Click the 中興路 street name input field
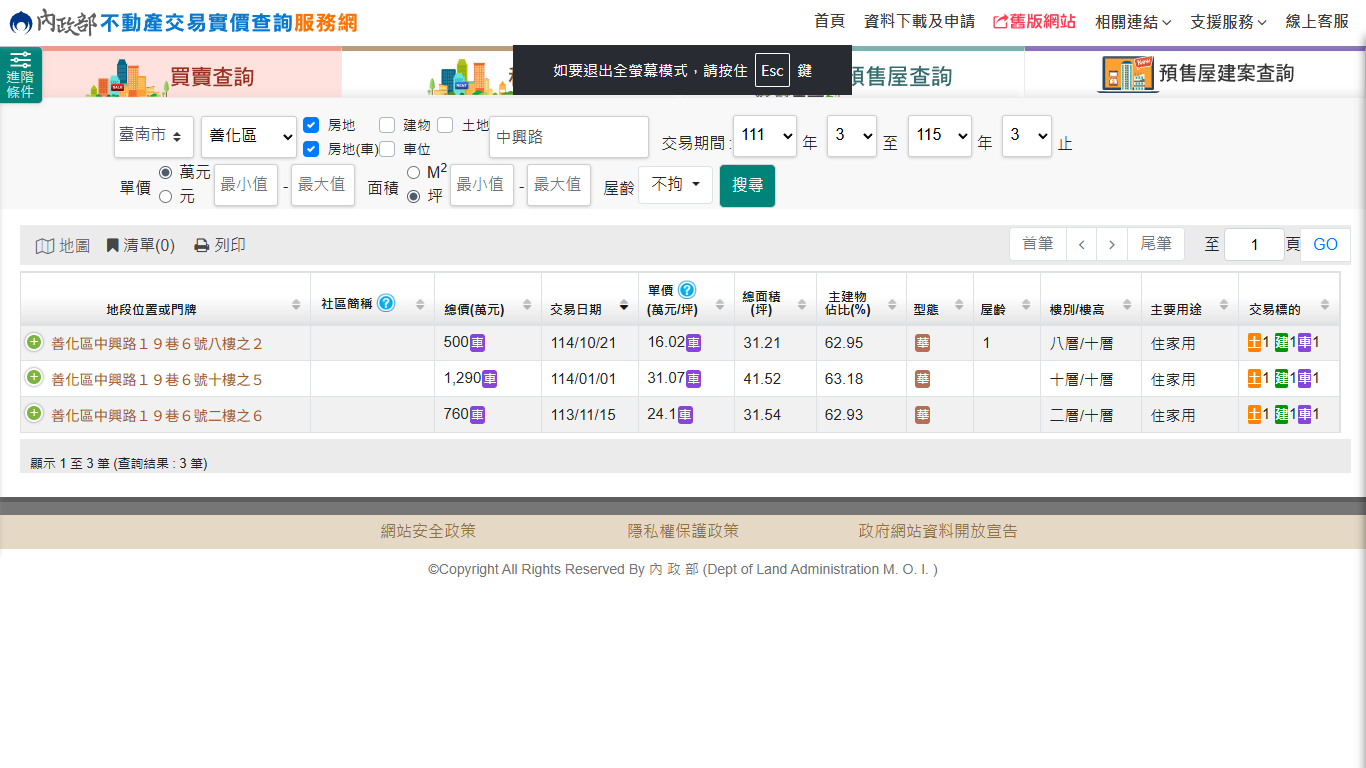This screenshot has width=1366, height=768. tap(568, 137)
